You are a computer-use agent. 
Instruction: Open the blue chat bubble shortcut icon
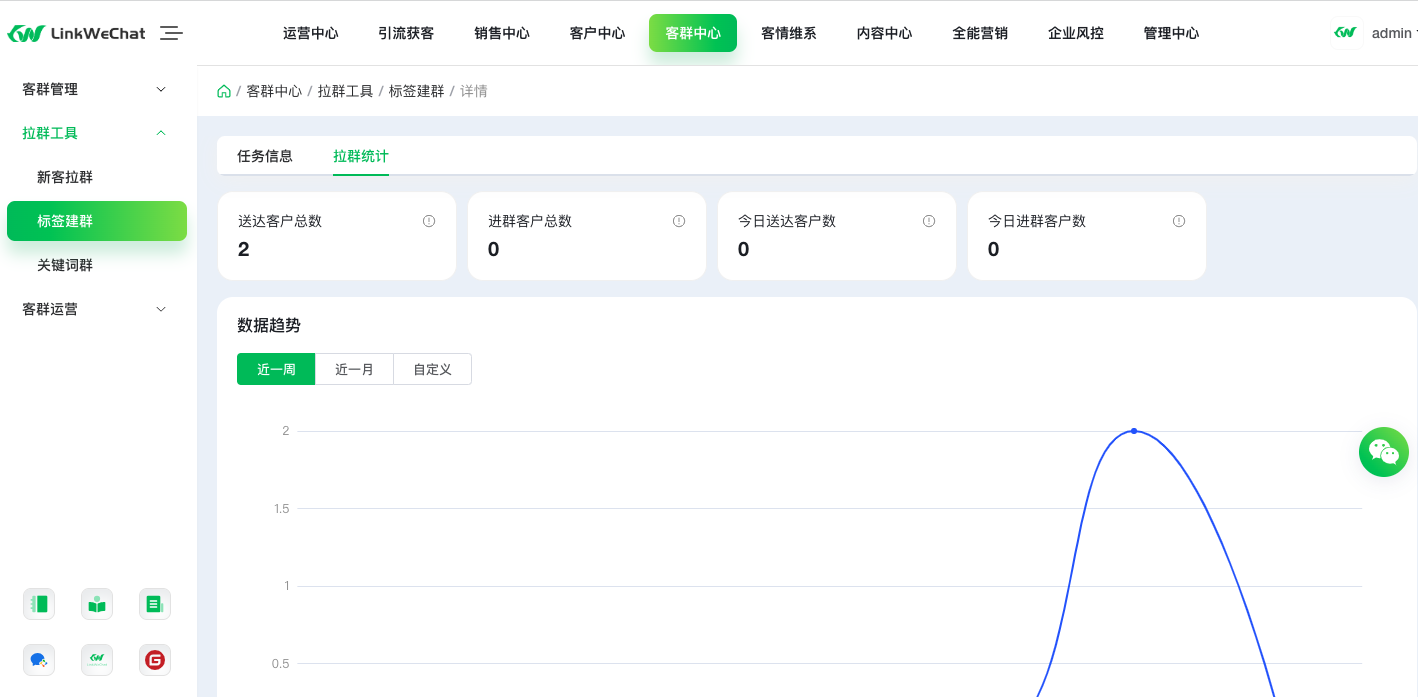click(39, 660)
